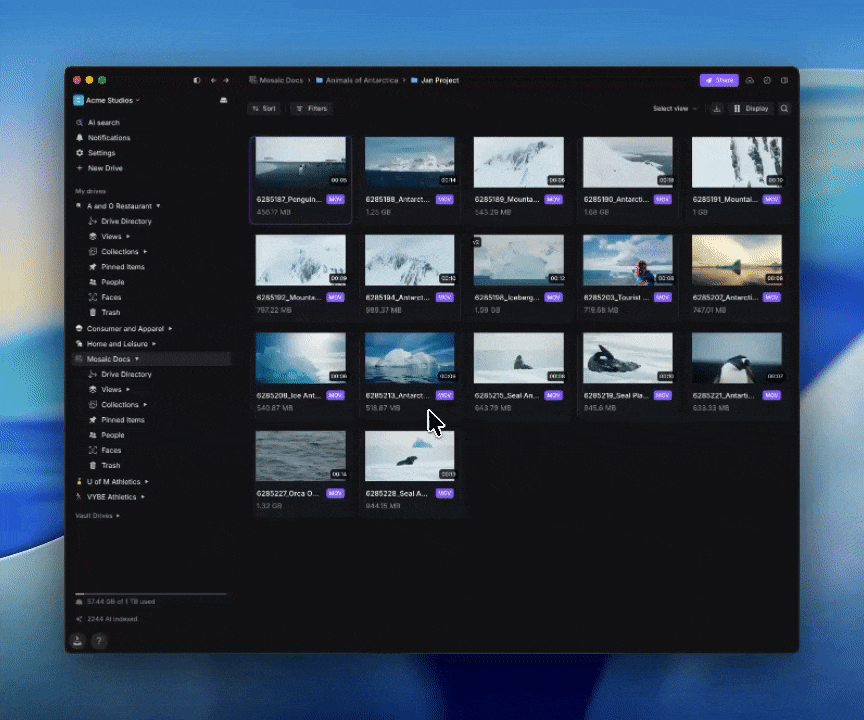Click the download icon beside Display
This screenshot has width=864, height=720.
[717, 108]
